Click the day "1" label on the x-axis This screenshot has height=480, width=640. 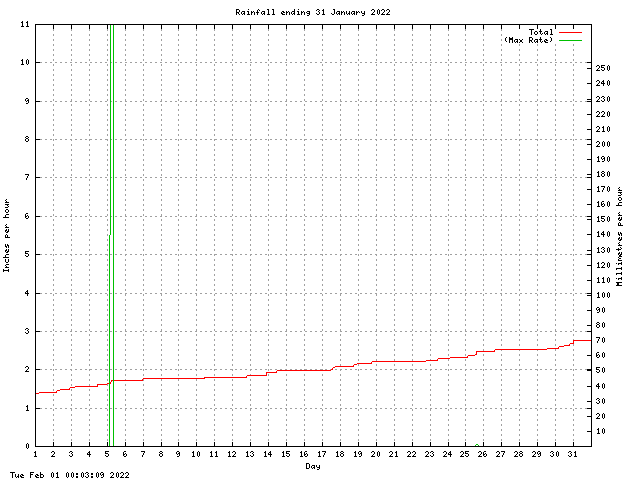36,454
